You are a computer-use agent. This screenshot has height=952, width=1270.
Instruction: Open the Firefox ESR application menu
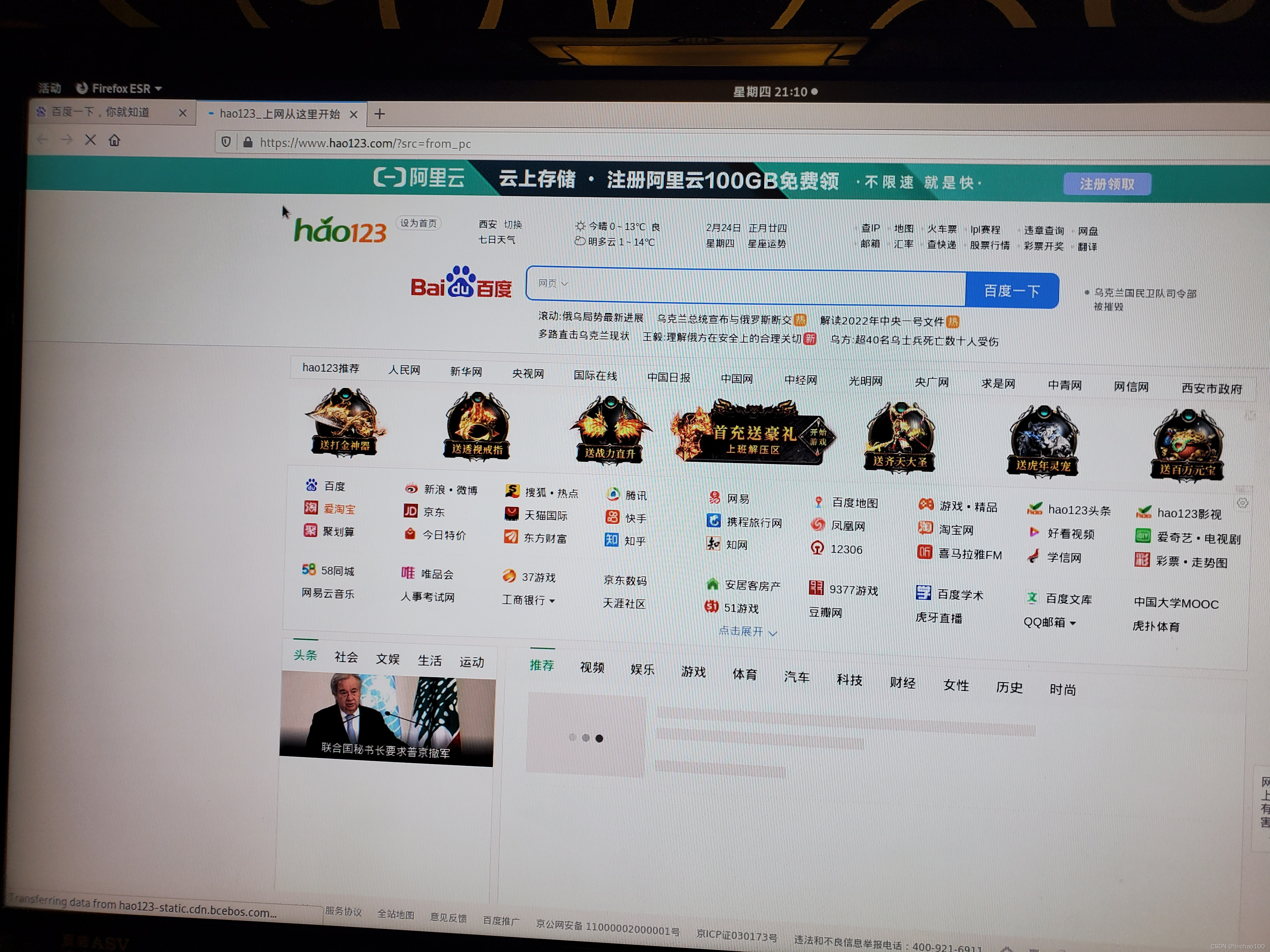[x=119, y=88]
